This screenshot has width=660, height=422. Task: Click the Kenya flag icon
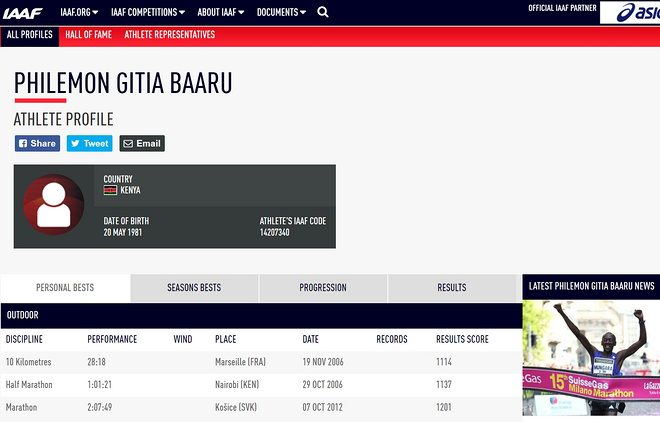(110, 189)
